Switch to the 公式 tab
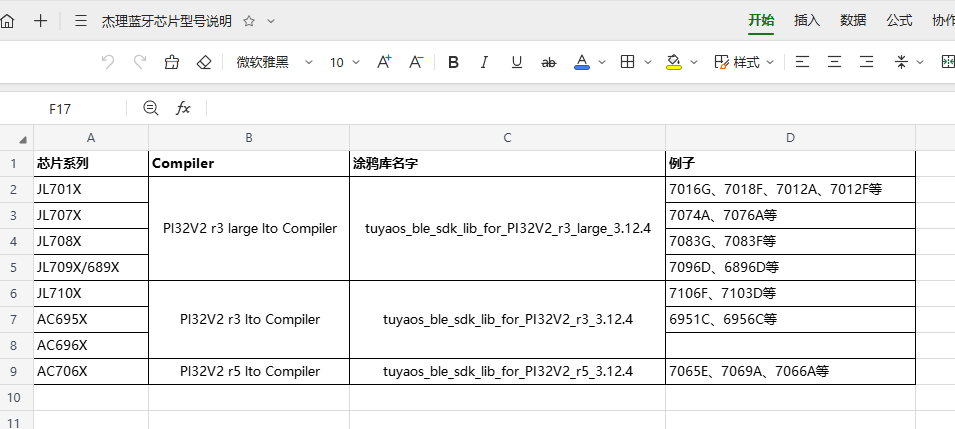 point(900,20)
